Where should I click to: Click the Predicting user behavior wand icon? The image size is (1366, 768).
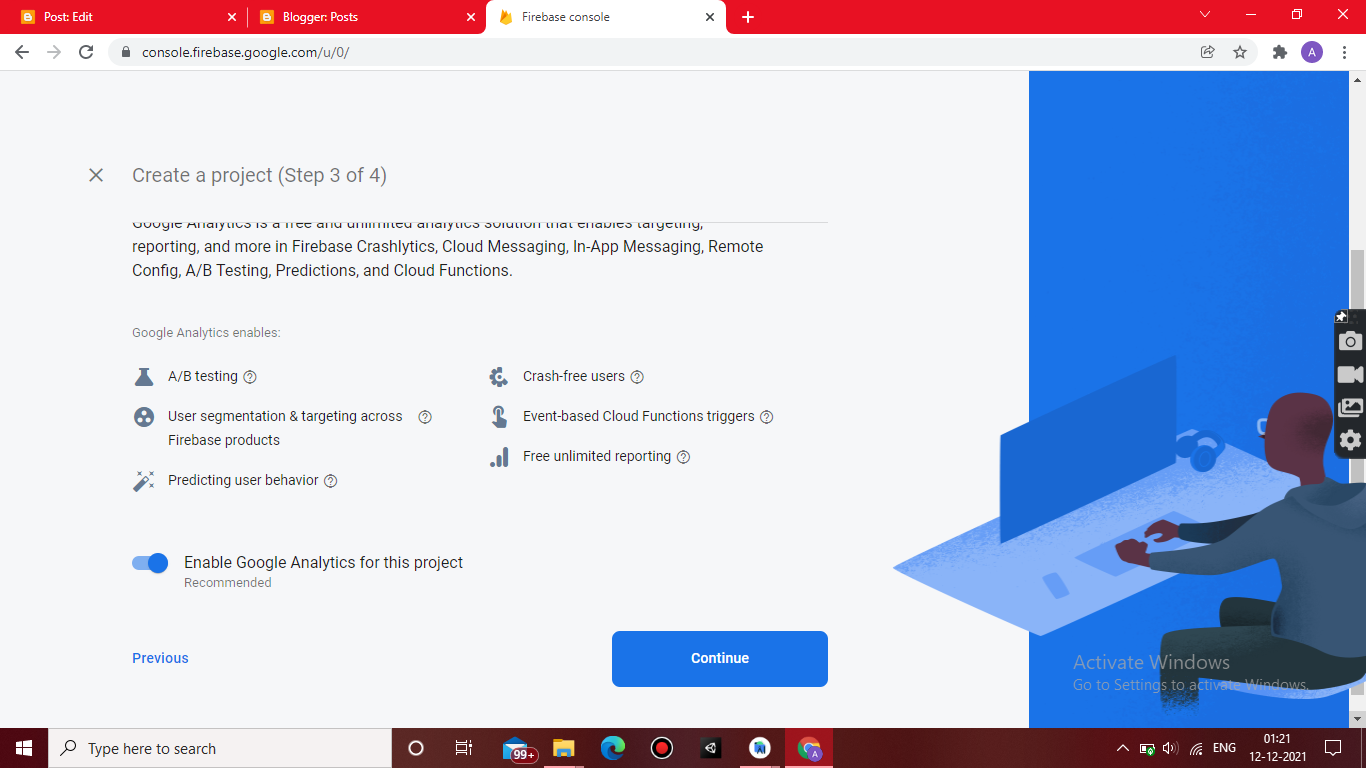click(144, 481)
